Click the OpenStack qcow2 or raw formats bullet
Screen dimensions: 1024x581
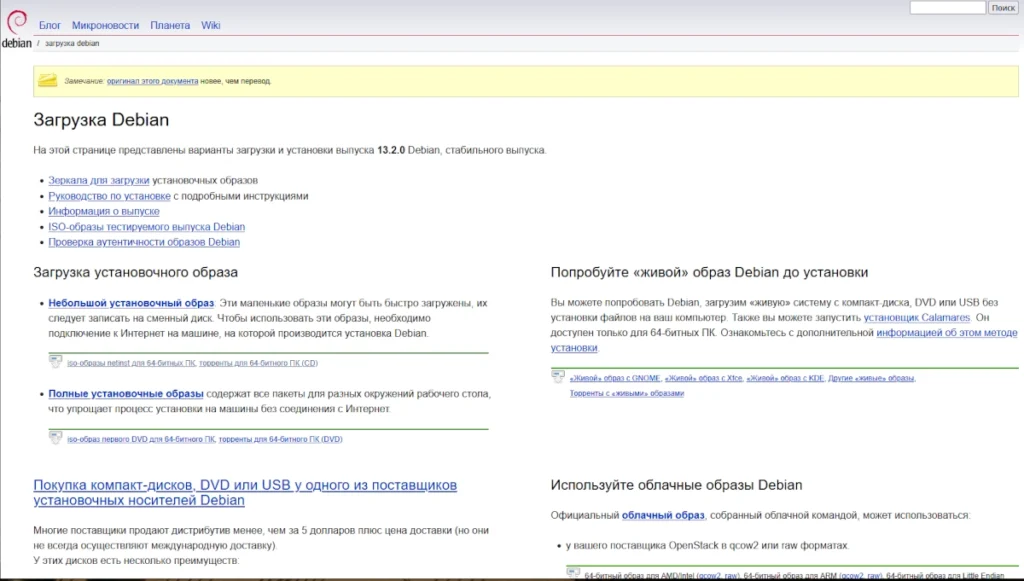tap(707, 545)
